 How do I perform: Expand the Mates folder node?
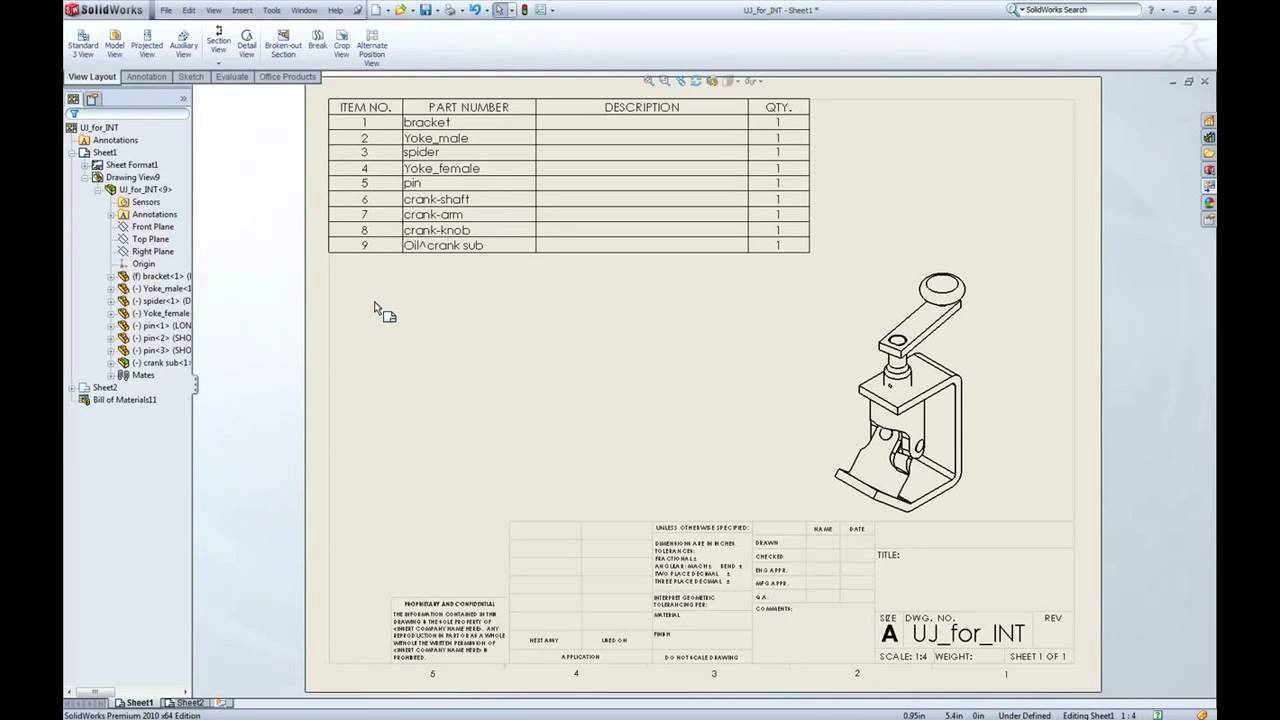click(111, 375)
